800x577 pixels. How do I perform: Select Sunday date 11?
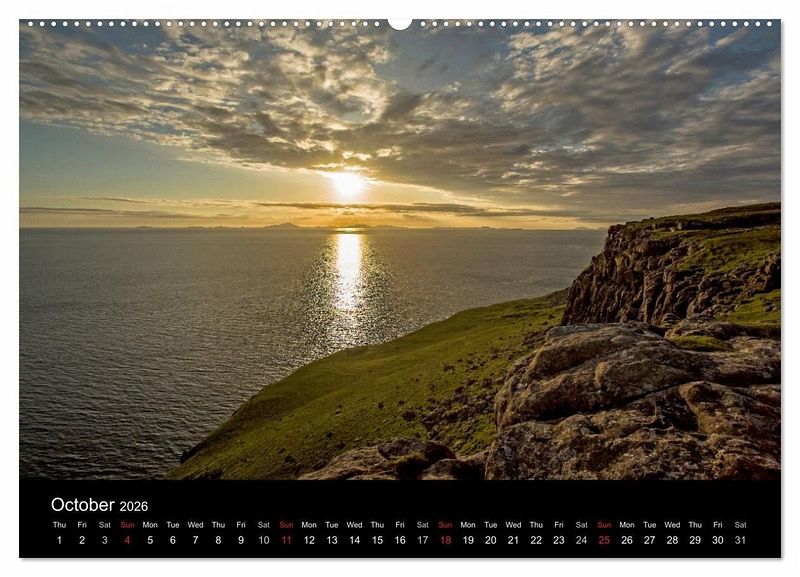pyautogui.click(x=286, y=540)
